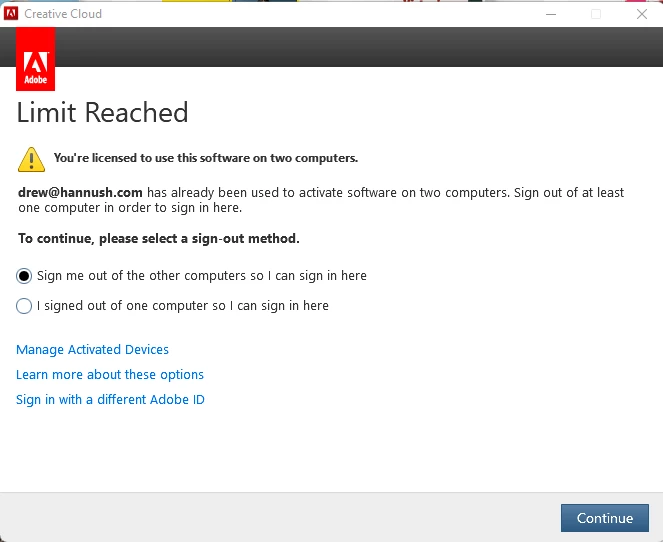Click the "Limit Reached" heading
Image resolution: width=663 pixels, height=542 pixels.
click(102, 112)
